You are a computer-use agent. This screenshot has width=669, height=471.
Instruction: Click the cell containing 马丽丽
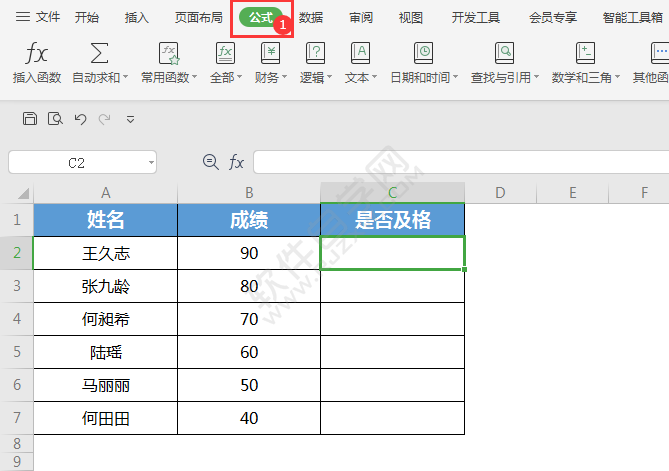click(x=105, y=385)
